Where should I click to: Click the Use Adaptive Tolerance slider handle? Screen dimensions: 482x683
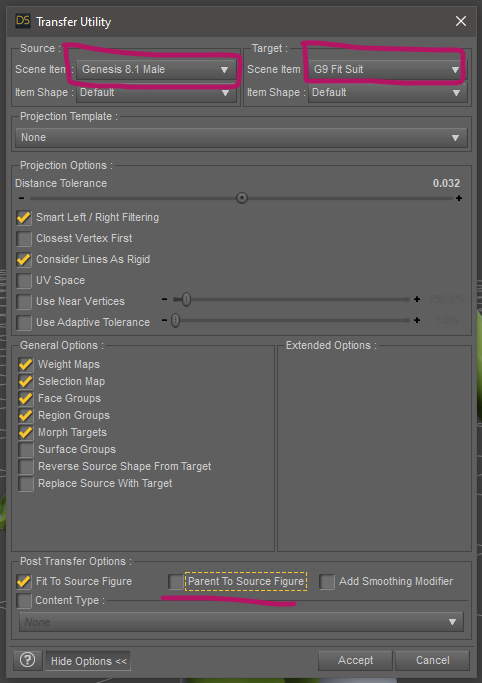pyautogui.click(x=175, y=321)
